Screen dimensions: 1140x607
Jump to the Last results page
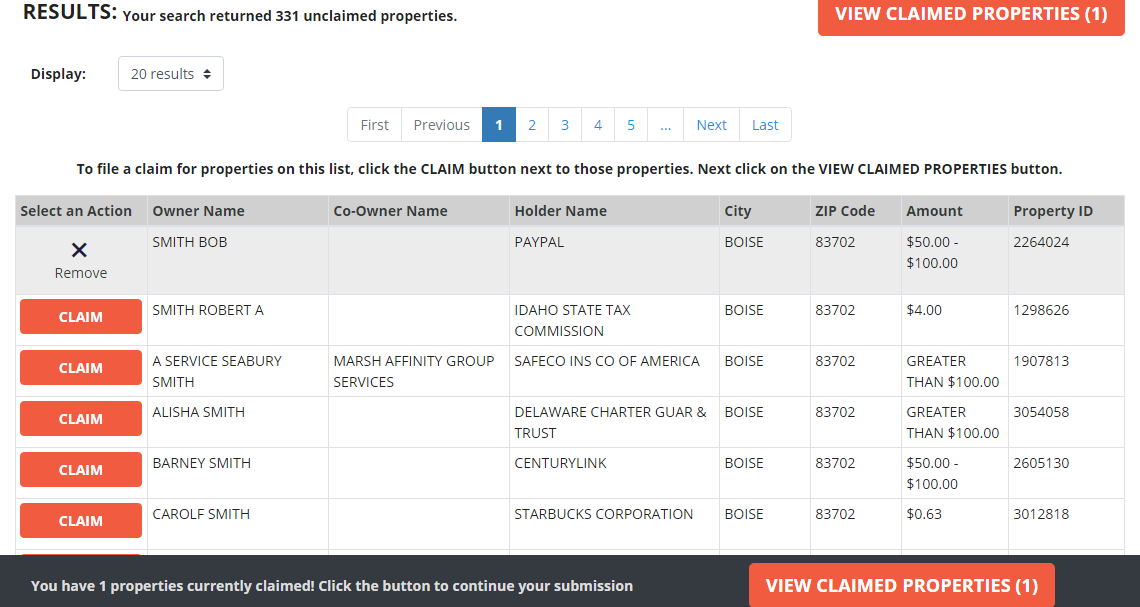(x=765, y=124)
